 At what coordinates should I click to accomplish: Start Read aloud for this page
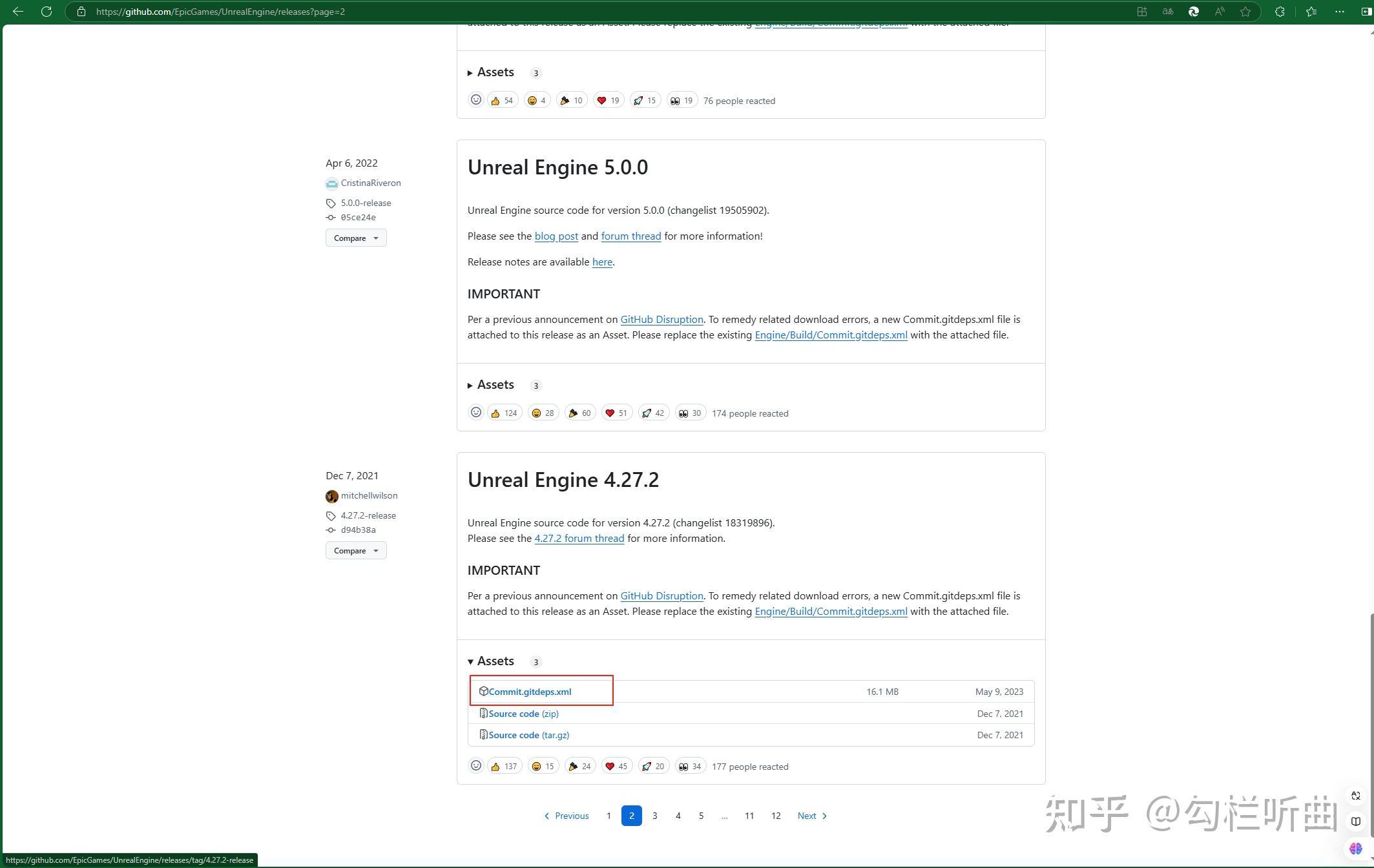pyautogui.click(x=1220, y=11)
